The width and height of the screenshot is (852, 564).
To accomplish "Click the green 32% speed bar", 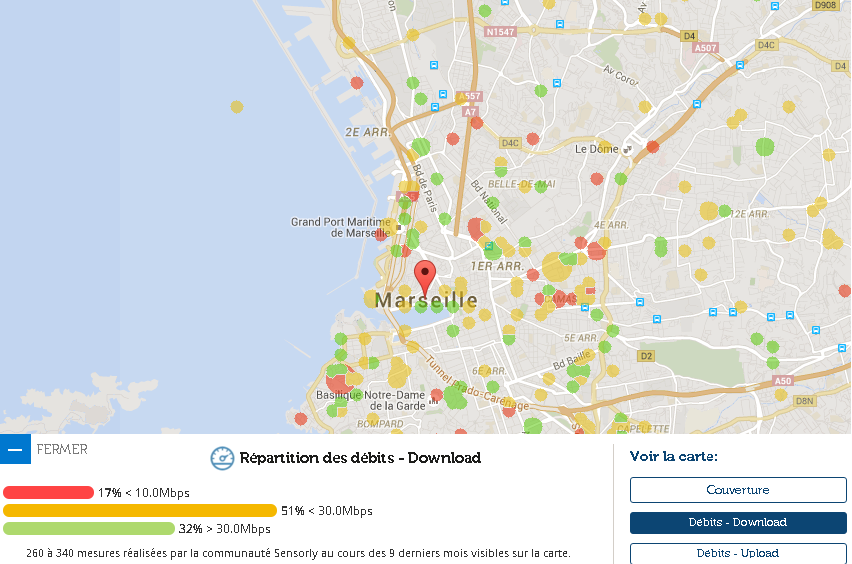I will pyautogui.click(x=89, y=529).
